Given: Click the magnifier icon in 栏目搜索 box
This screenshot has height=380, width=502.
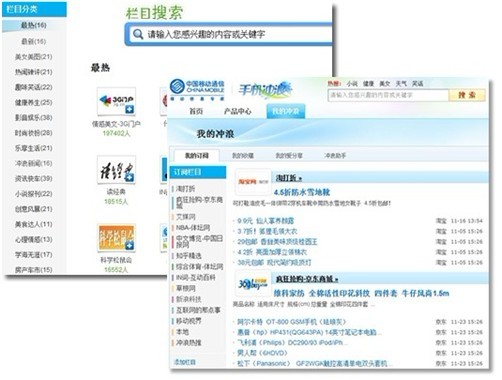Looking at the screenshot, I should (137, 34).
